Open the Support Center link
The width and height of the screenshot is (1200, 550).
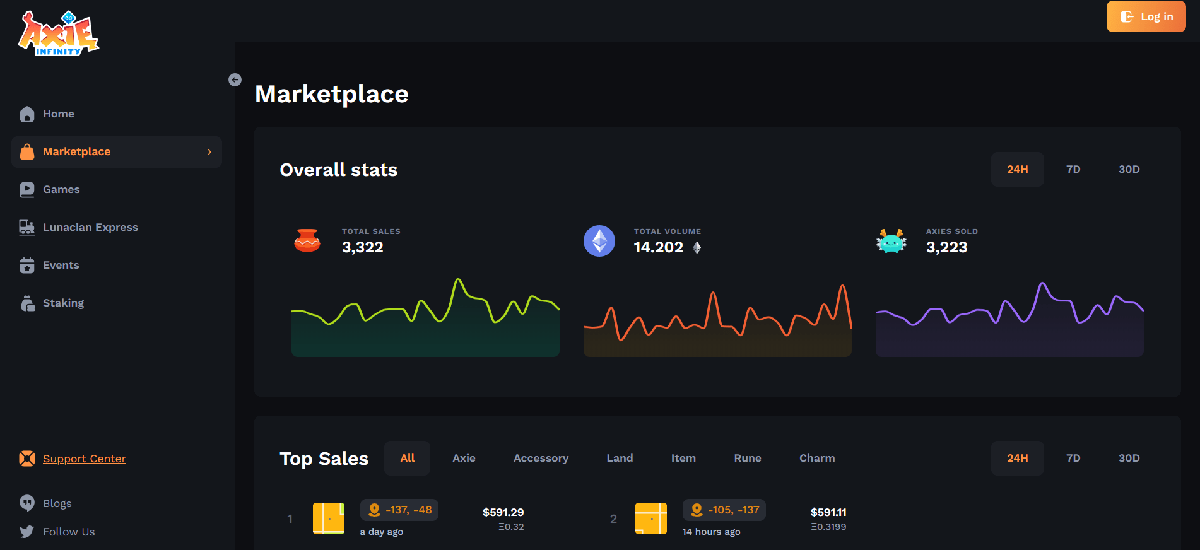pyautogui.click(x=84, y=459)
